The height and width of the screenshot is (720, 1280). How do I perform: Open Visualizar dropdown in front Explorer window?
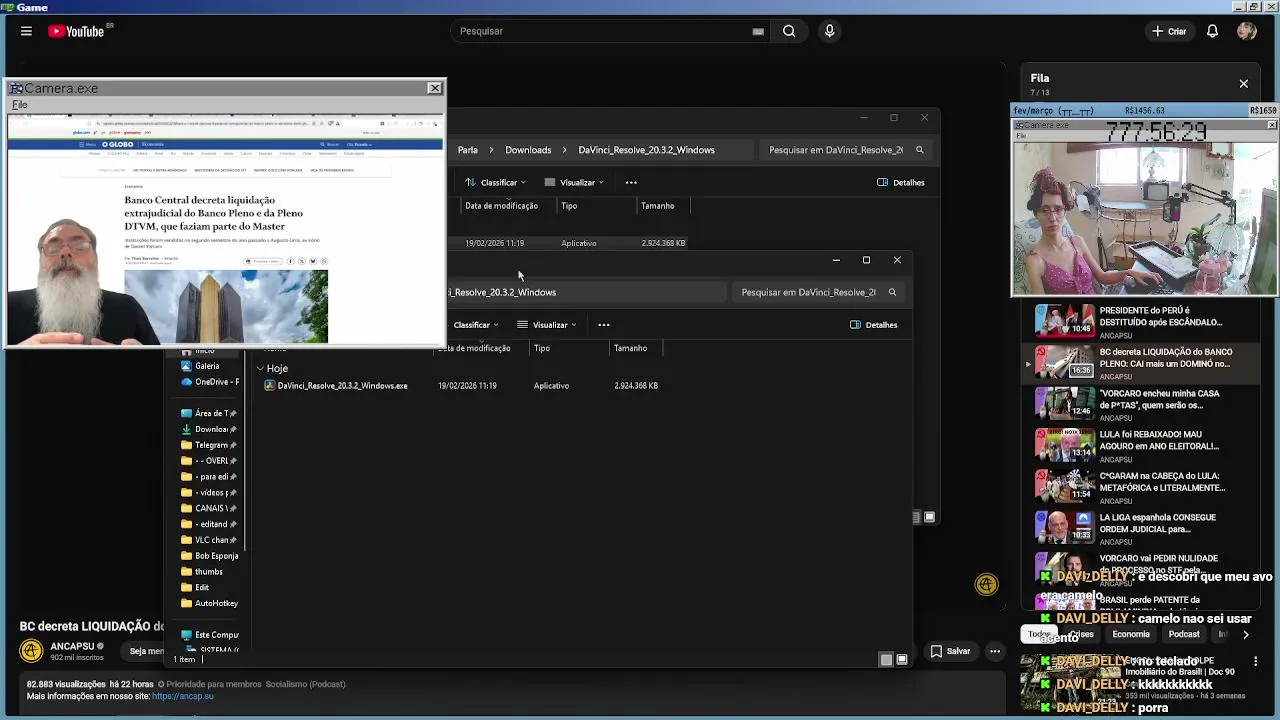coord(547,325)
